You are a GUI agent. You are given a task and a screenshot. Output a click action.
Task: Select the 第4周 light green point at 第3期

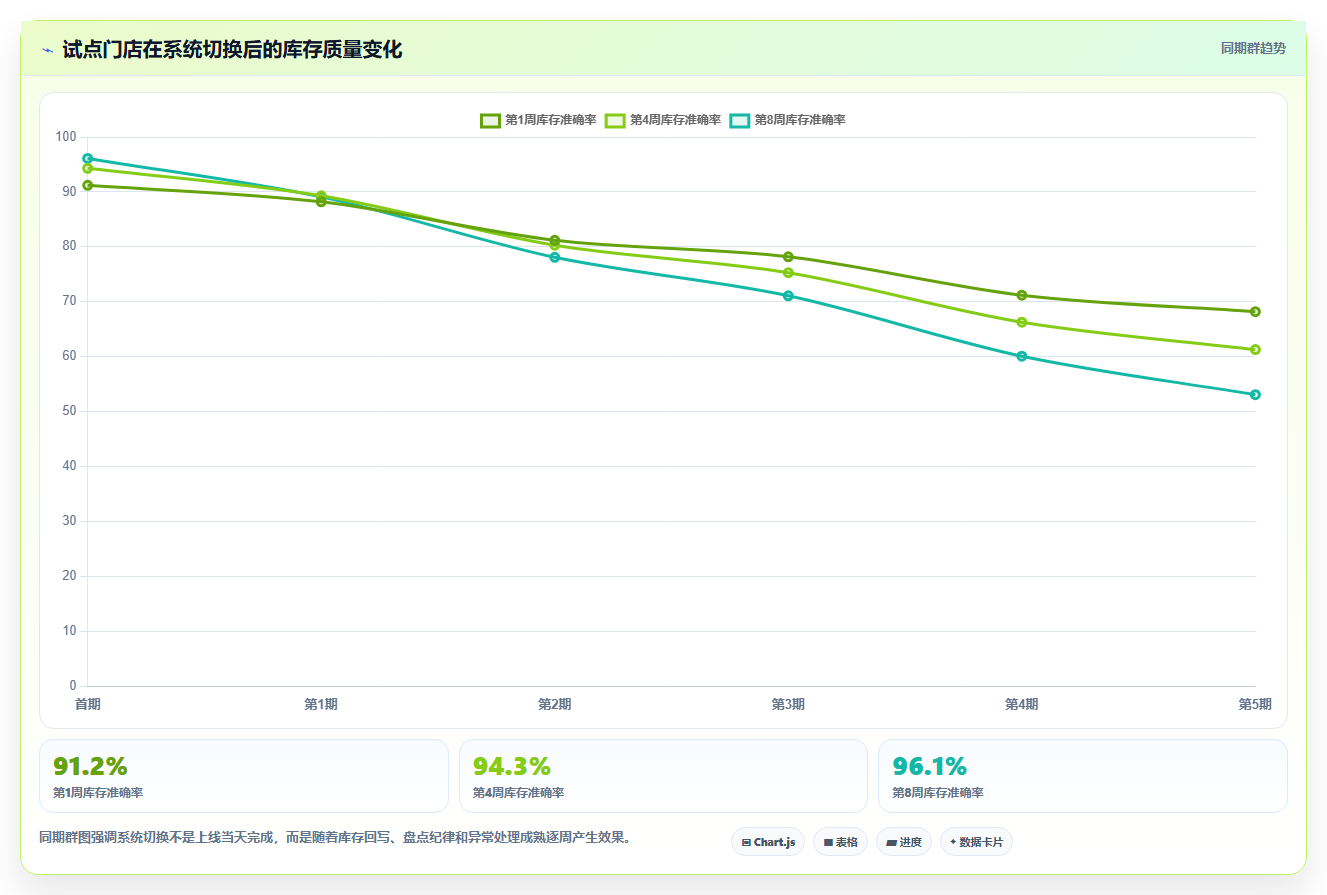point(788,272)
